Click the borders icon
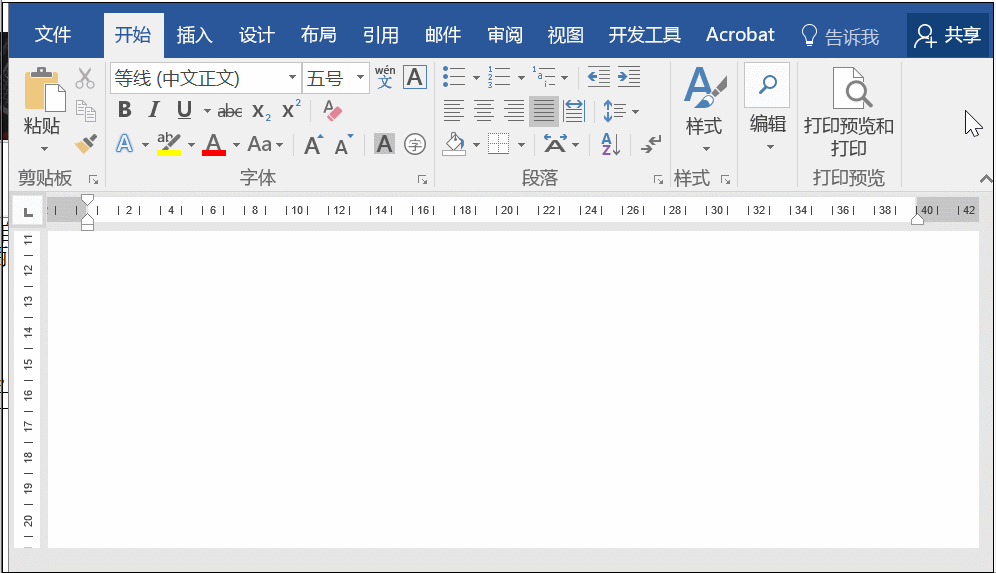This screenshot has width=996, height=573. tap(499, 144)
